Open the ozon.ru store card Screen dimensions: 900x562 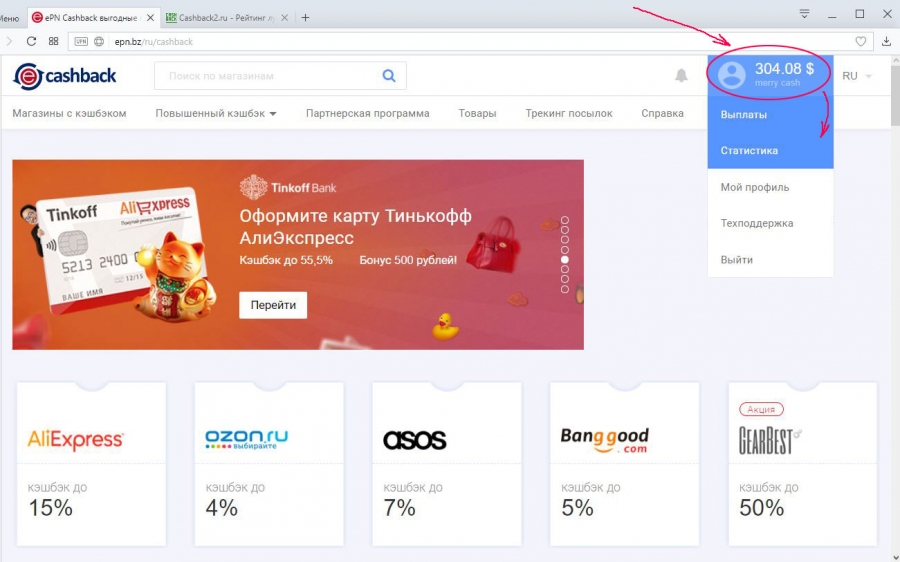tap(269, 464)
